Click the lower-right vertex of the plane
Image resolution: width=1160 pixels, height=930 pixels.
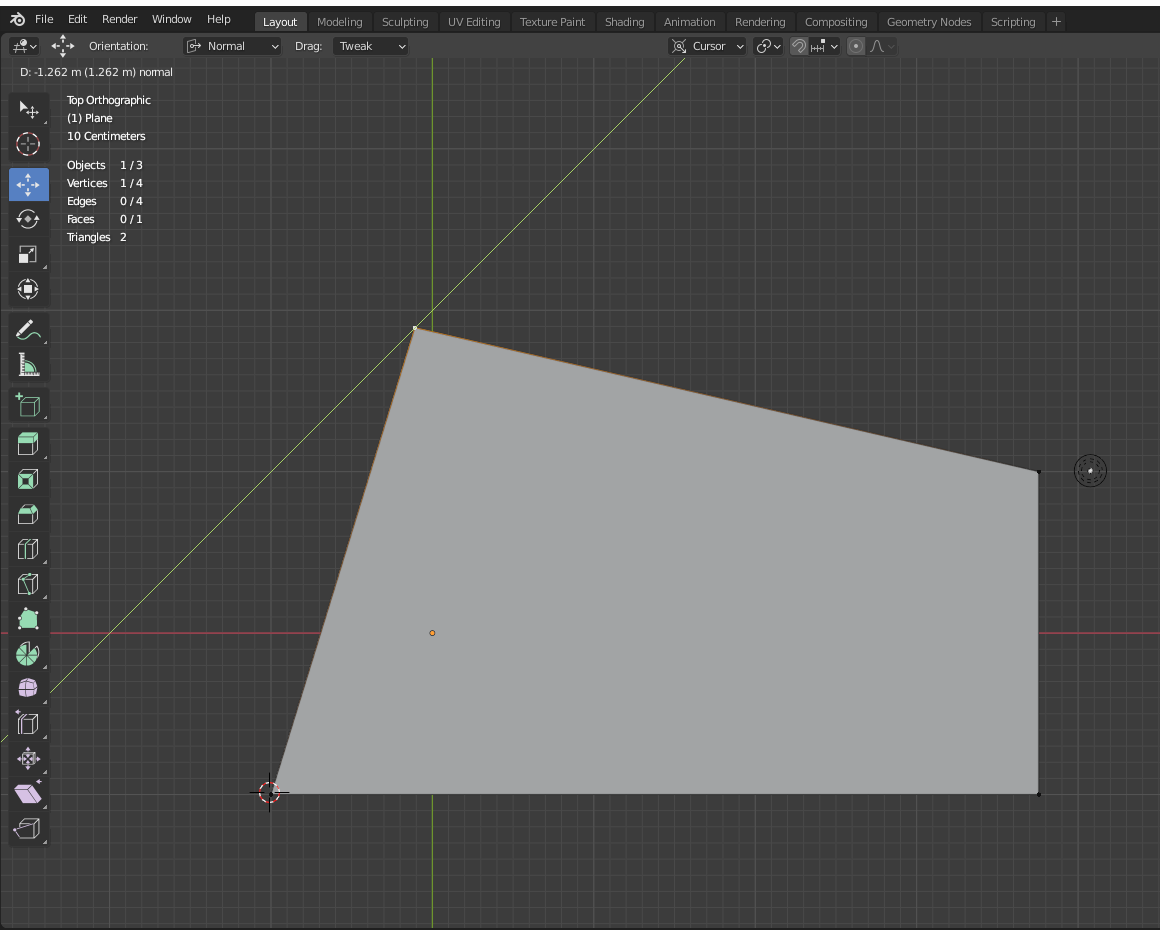tap(1039, 795)
